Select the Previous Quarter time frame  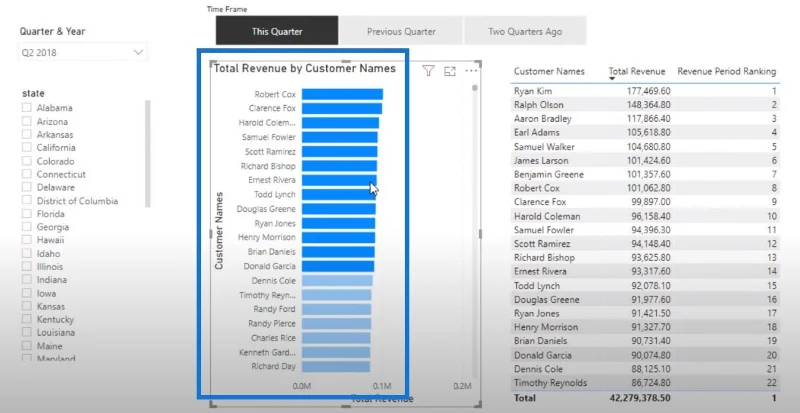click(401, 31)
